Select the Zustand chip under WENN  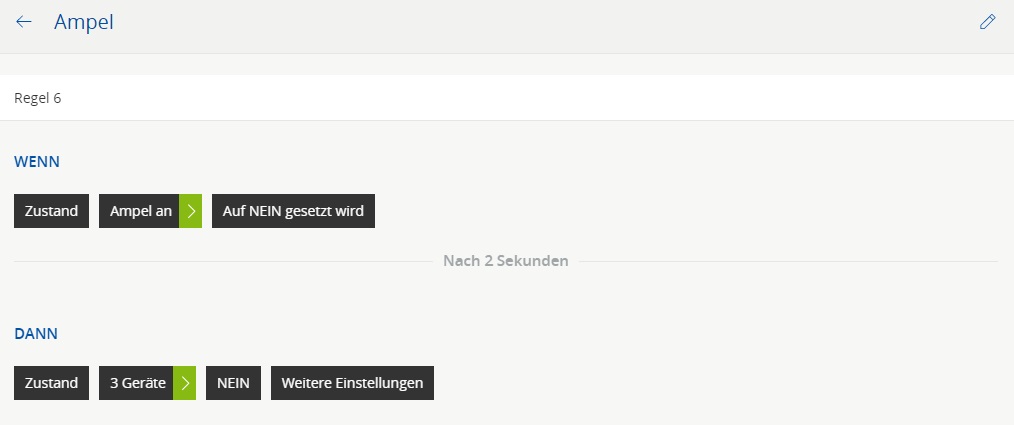pos(51,211)
